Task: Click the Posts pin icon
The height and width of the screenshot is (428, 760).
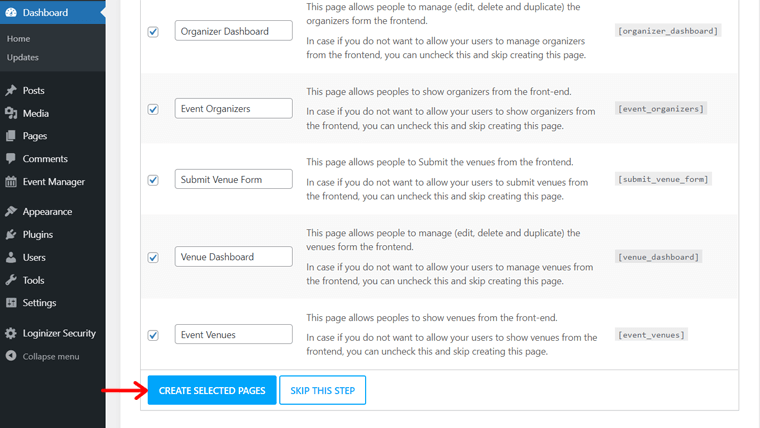Action: point(11,91)
